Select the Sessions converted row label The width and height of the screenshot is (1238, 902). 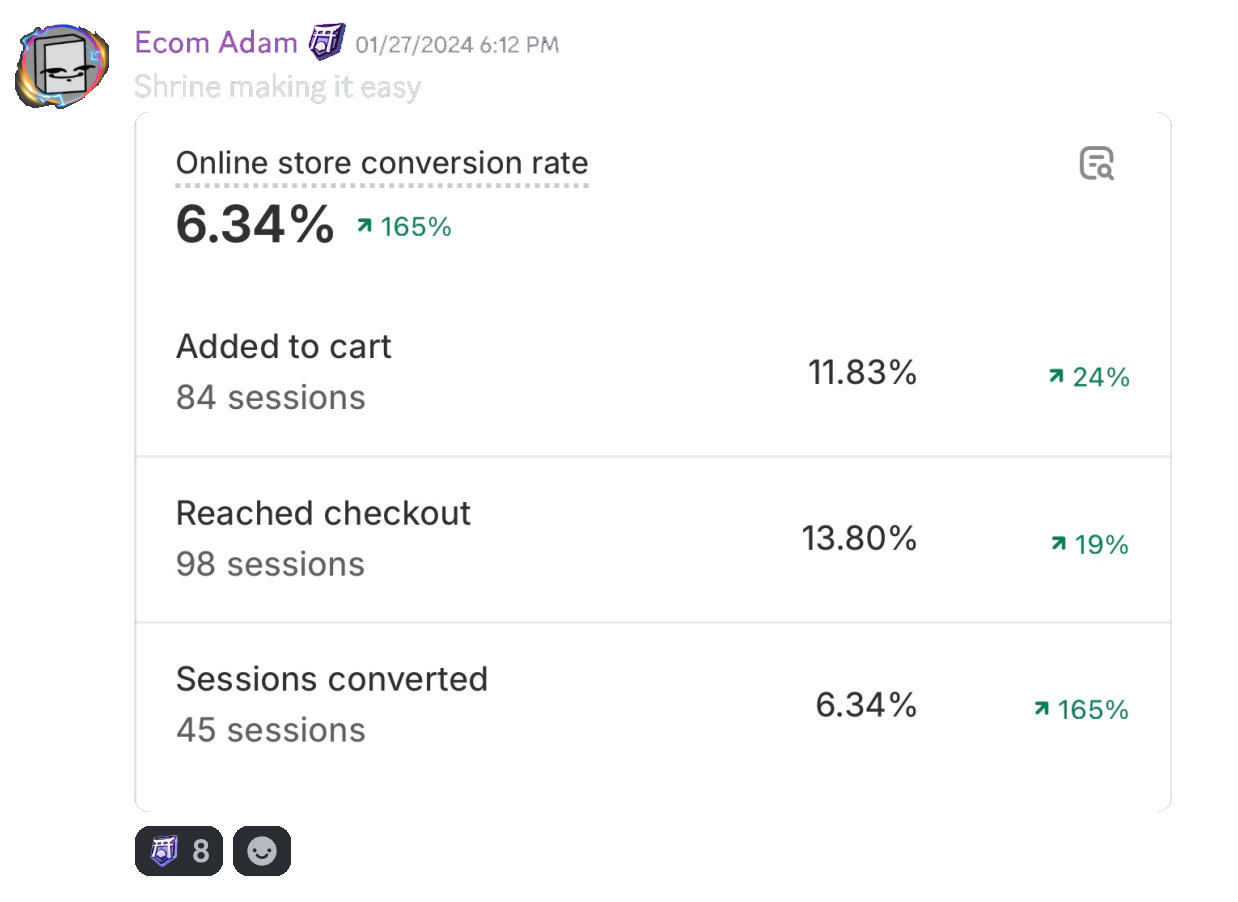coord(332,680)
